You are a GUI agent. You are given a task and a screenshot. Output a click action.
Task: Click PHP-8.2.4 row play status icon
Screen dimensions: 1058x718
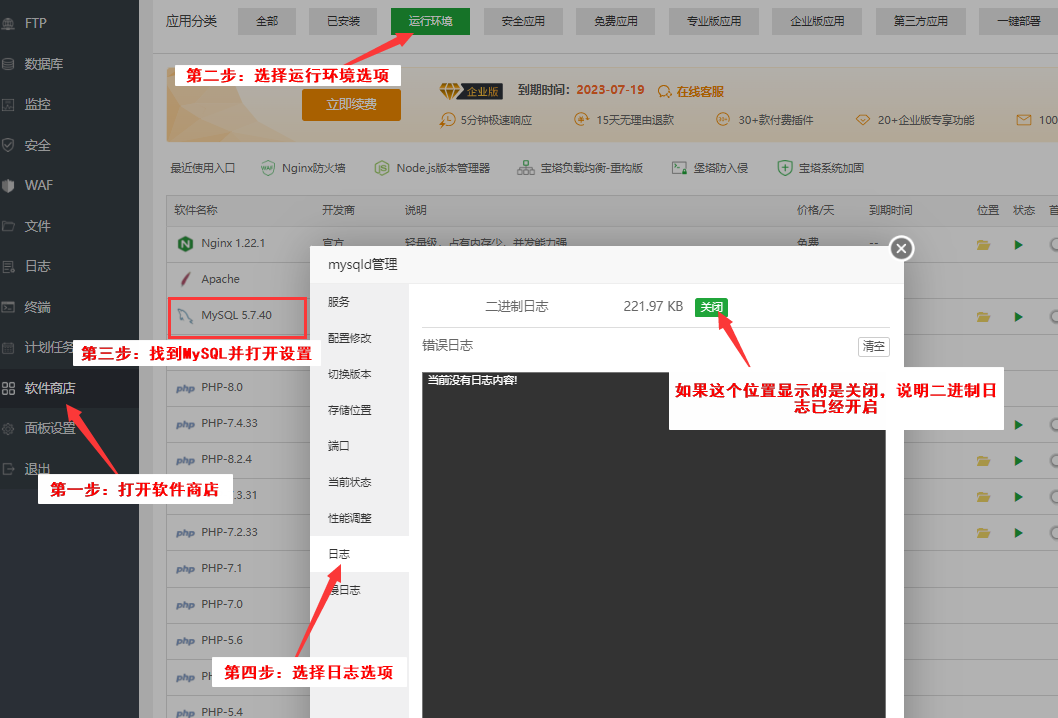click(x=1019, y=461)
